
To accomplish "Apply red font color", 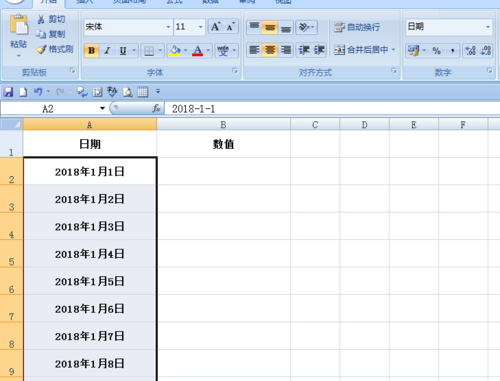I will click(x=198, y=51).
